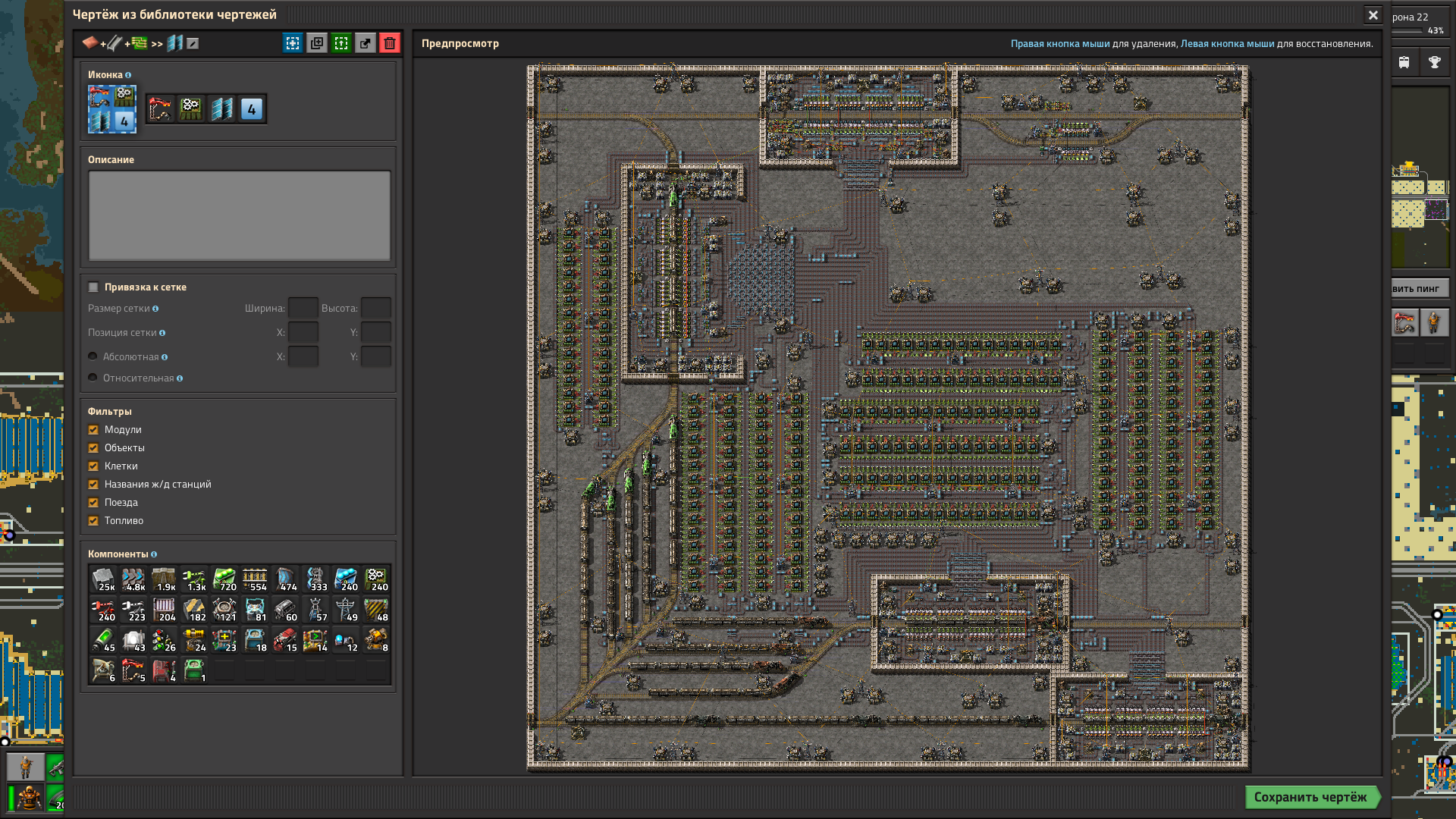Click info icon next to Иконка
1456x819 pixels.
(x=128, y=75)
